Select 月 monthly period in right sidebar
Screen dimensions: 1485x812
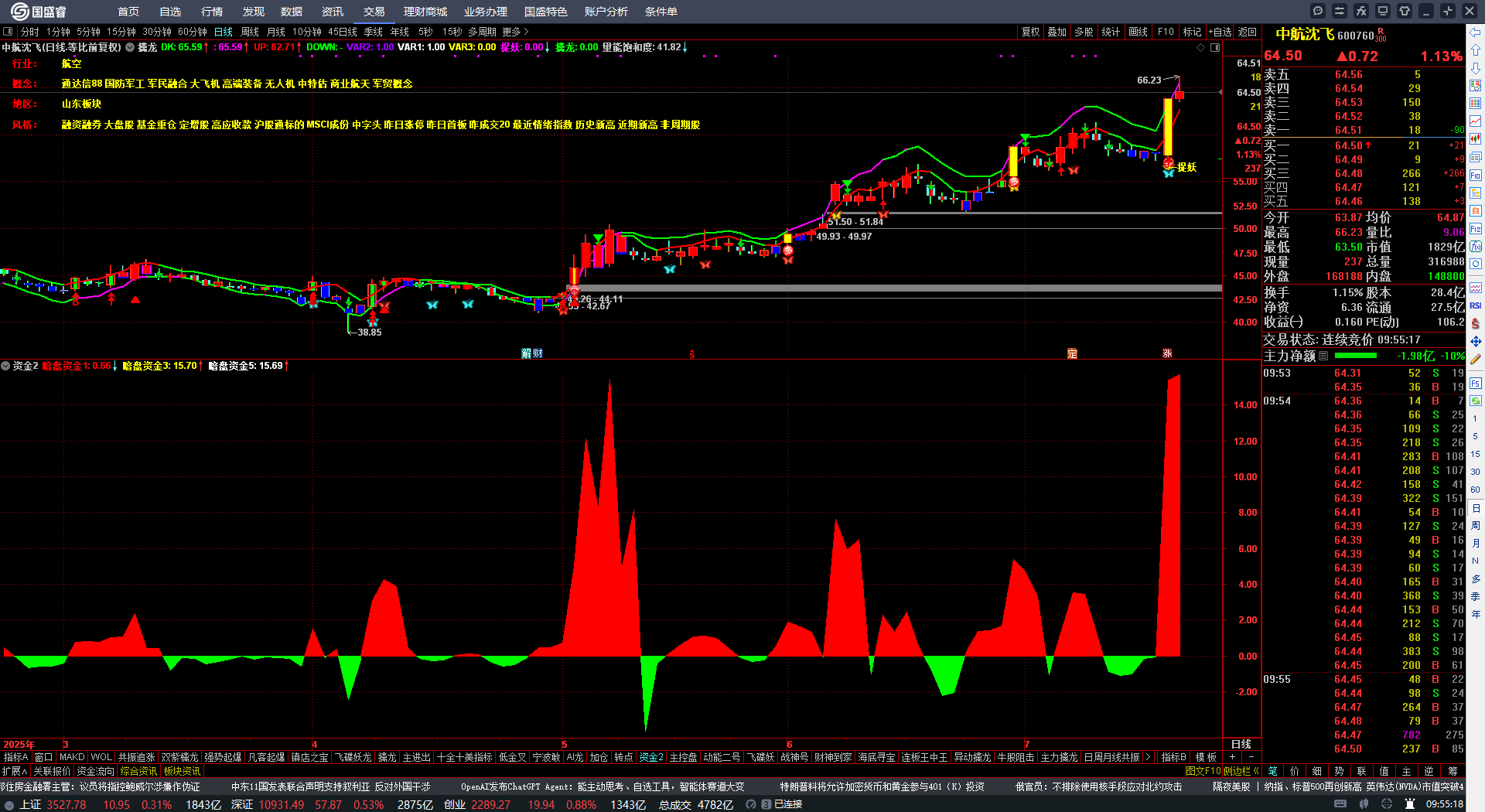[1476, 543]
